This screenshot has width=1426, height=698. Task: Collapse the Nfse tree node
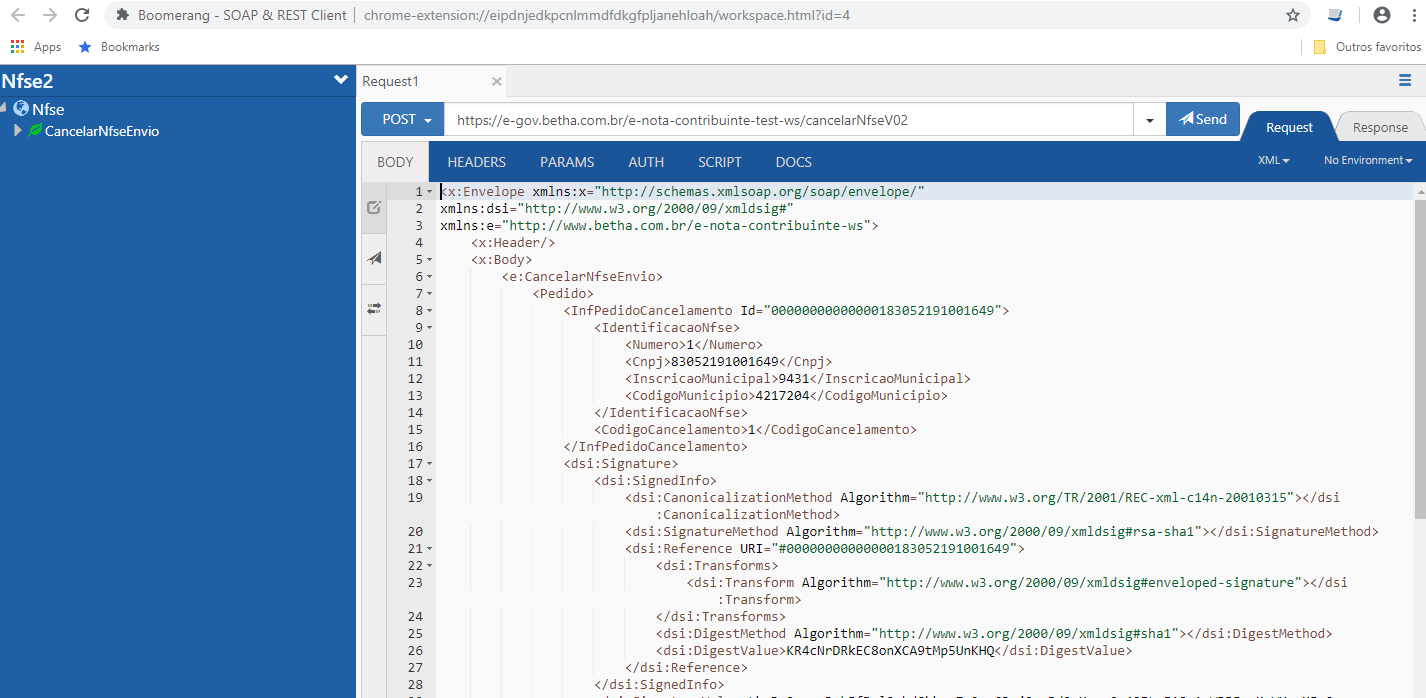click(x=4, y=109)
